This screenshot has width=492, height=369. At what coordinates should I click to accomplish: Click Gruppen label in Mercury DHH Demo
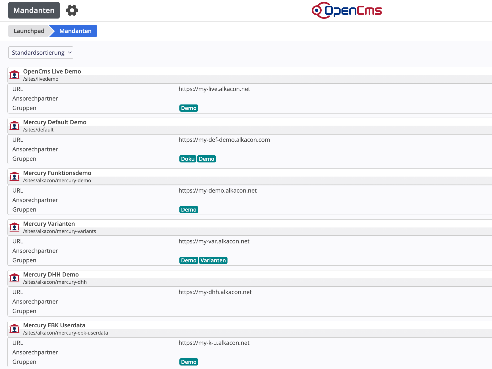24,311
